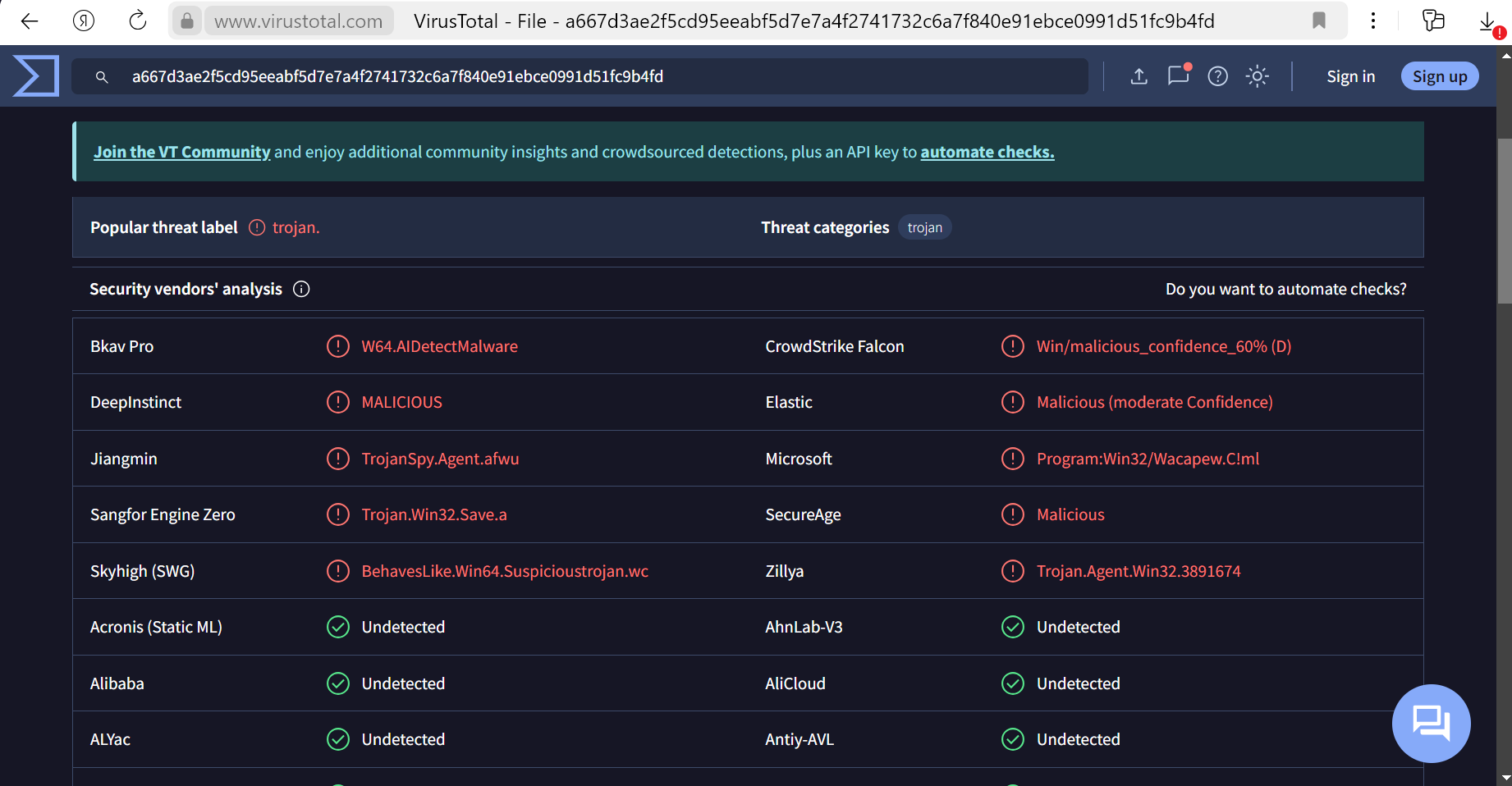Open the browser three-dot menu
Image resolution: width=1512 pixels, height=786 pixels.
[x=1373, y=21]
